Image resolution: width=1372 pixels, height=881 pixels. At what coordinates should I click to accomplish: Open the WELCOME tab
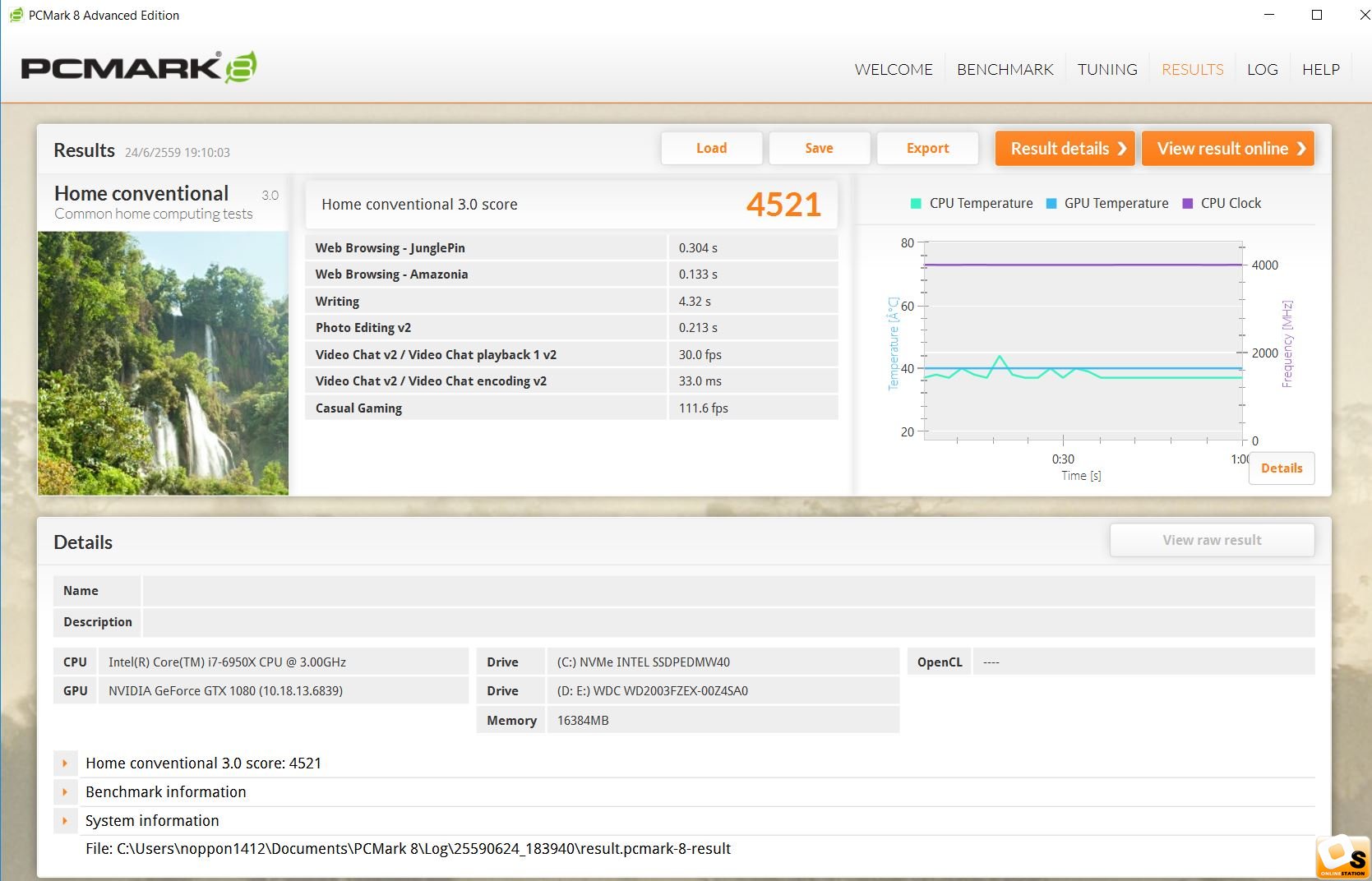(894, 69)
